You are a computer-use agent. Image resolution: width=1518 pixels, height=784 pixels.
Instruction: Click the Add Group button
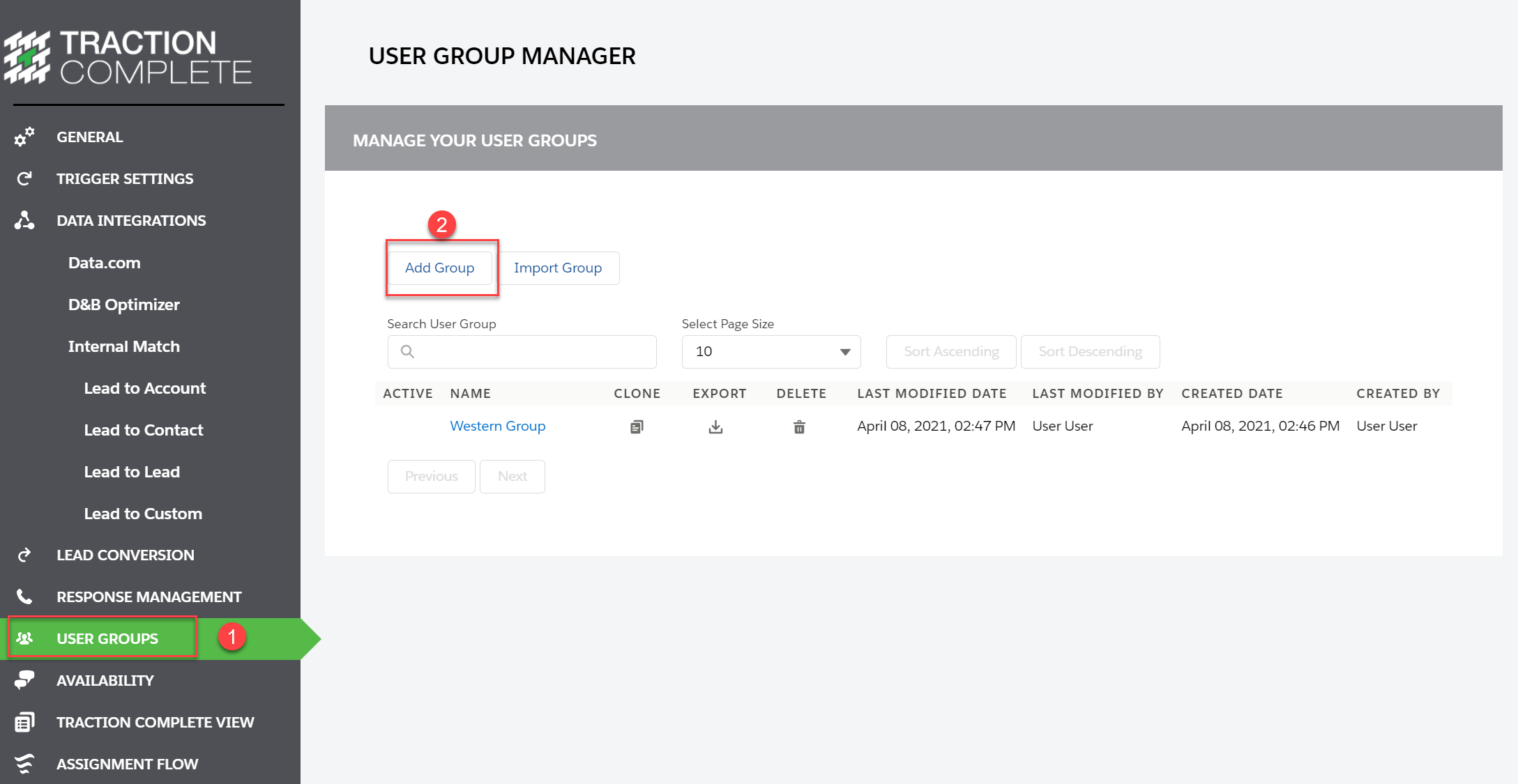click(440, 268)
